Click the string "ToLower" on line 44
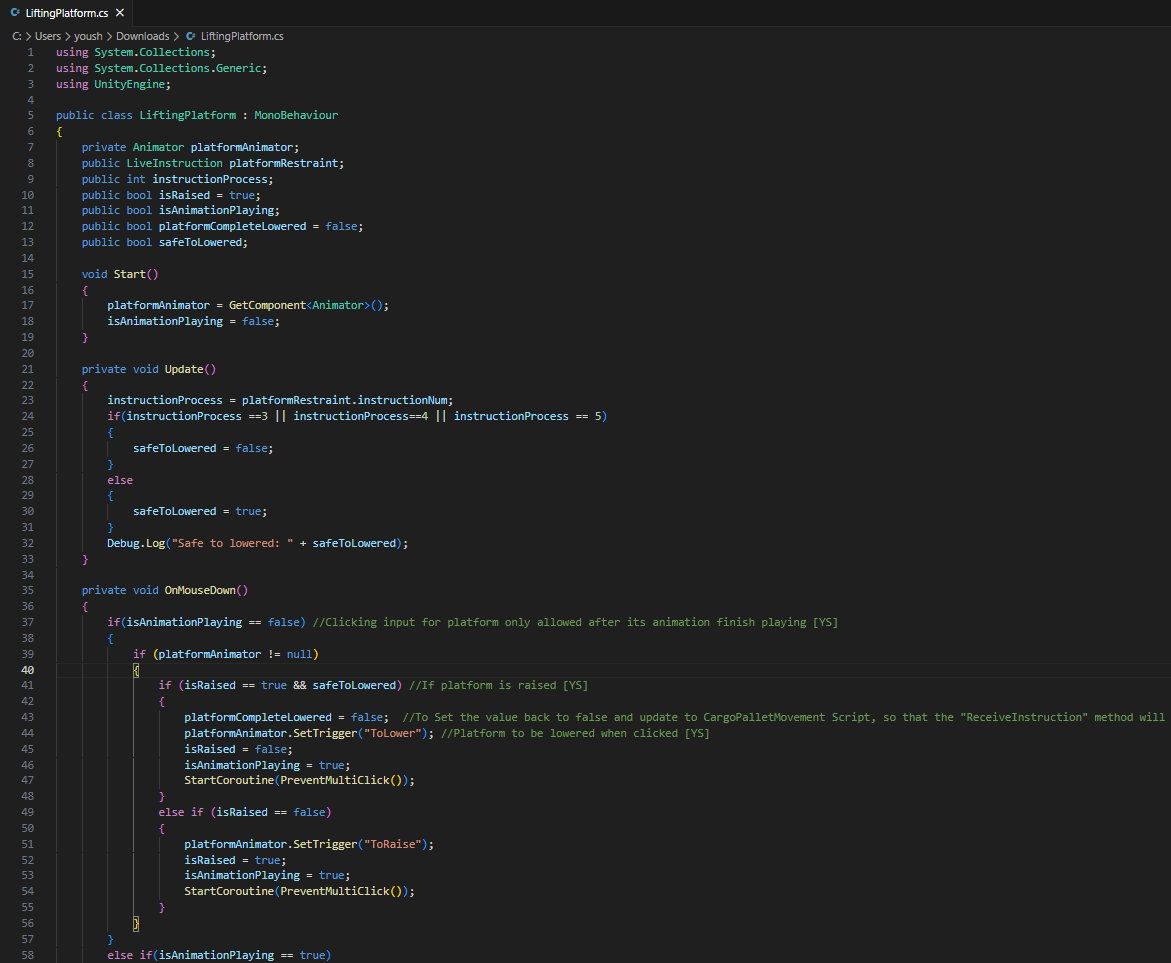Screen dimensions: 1171x963 coord(392,734)
